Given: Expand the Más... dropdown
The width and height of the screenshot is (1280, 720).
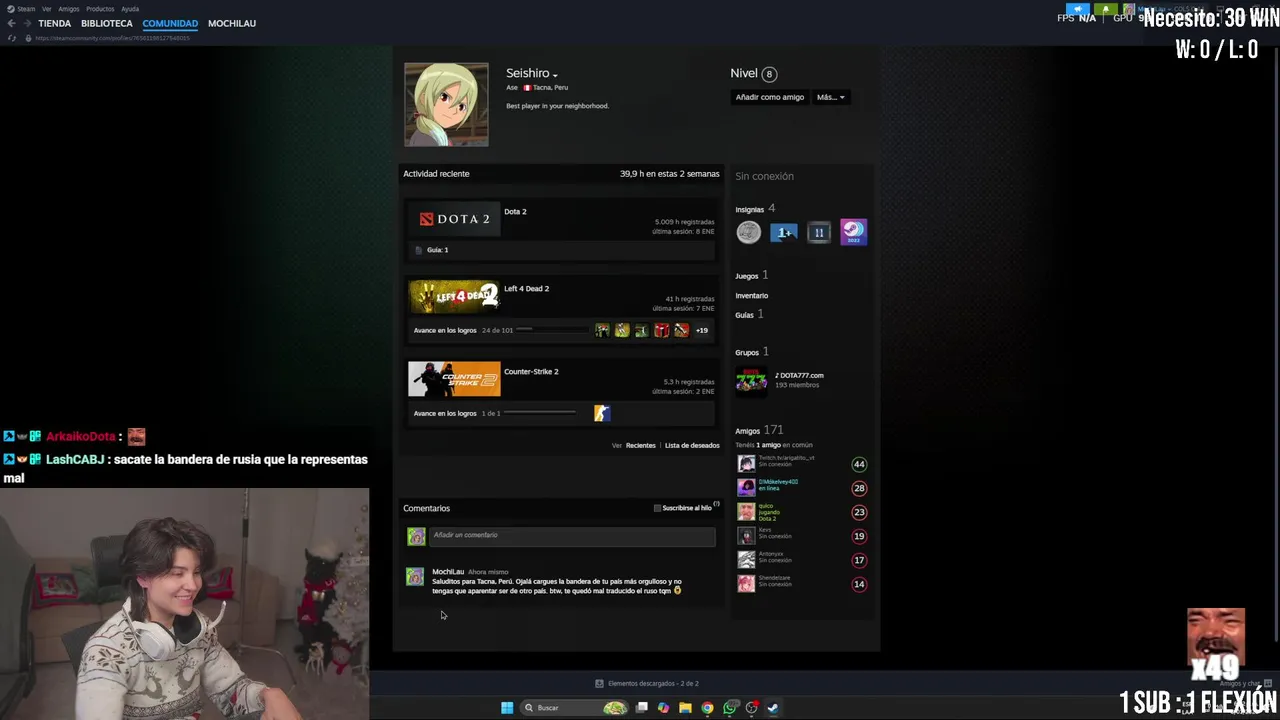Looking at the screenshot, I should tap(830, 97).
